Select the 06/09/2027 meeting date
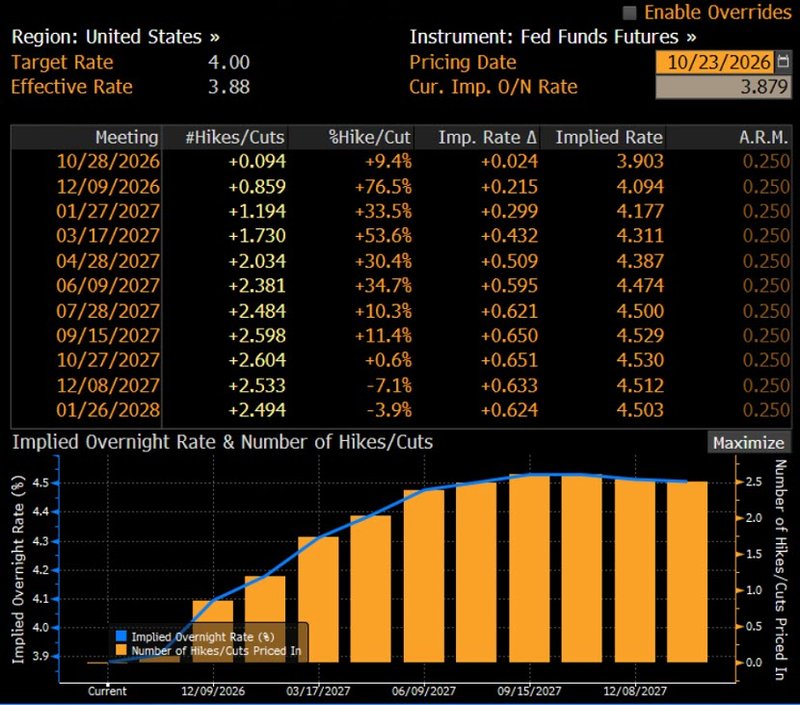This screenshot has width=800, height=705. [108, 286]
